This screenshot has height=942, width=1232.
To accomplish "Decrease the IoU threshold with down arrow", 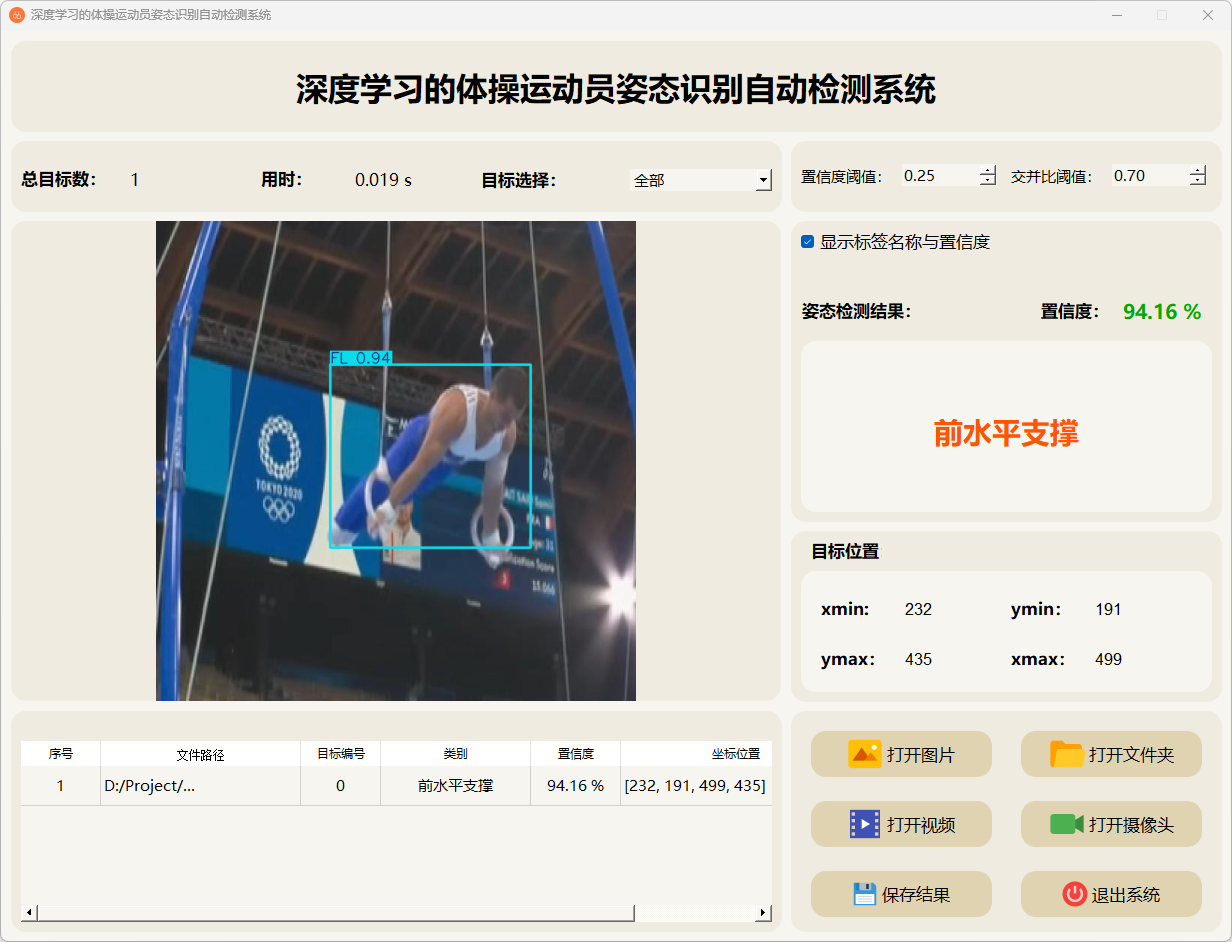I will point(1198,181).
